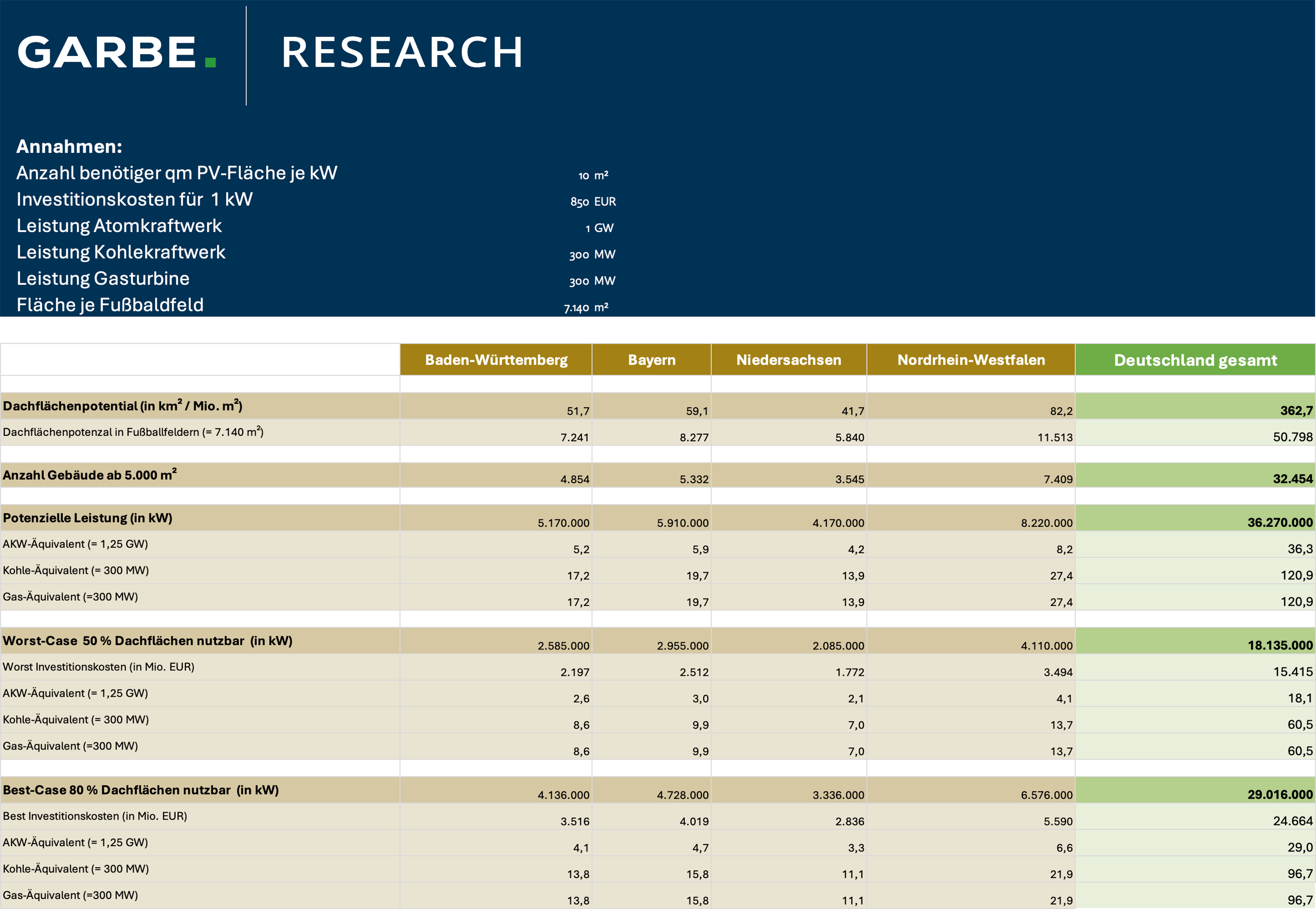Select the Baden-Württemberg column header
The height and width of the screenshot is (909, 1316).
[x=495, y=360]
